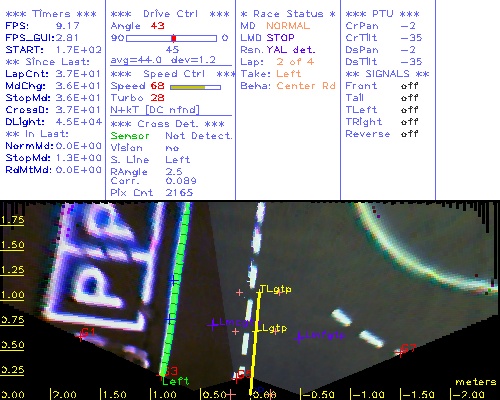Click the yellow Speed progress bar

coord(195,87)
